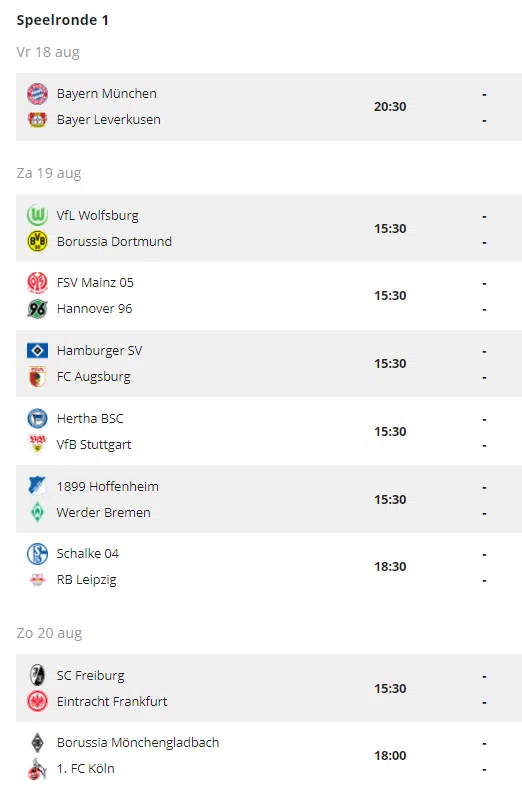522x789 pixels.
Task: Click the Bayer Leverkusen crest icon
Action: [x=37, y=120]
